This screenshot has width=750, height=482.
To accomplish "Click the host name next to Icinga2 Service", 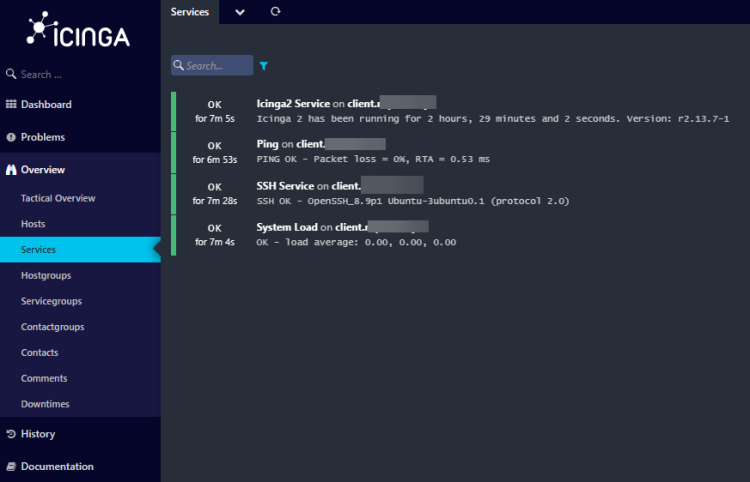I will pos(392,103).
